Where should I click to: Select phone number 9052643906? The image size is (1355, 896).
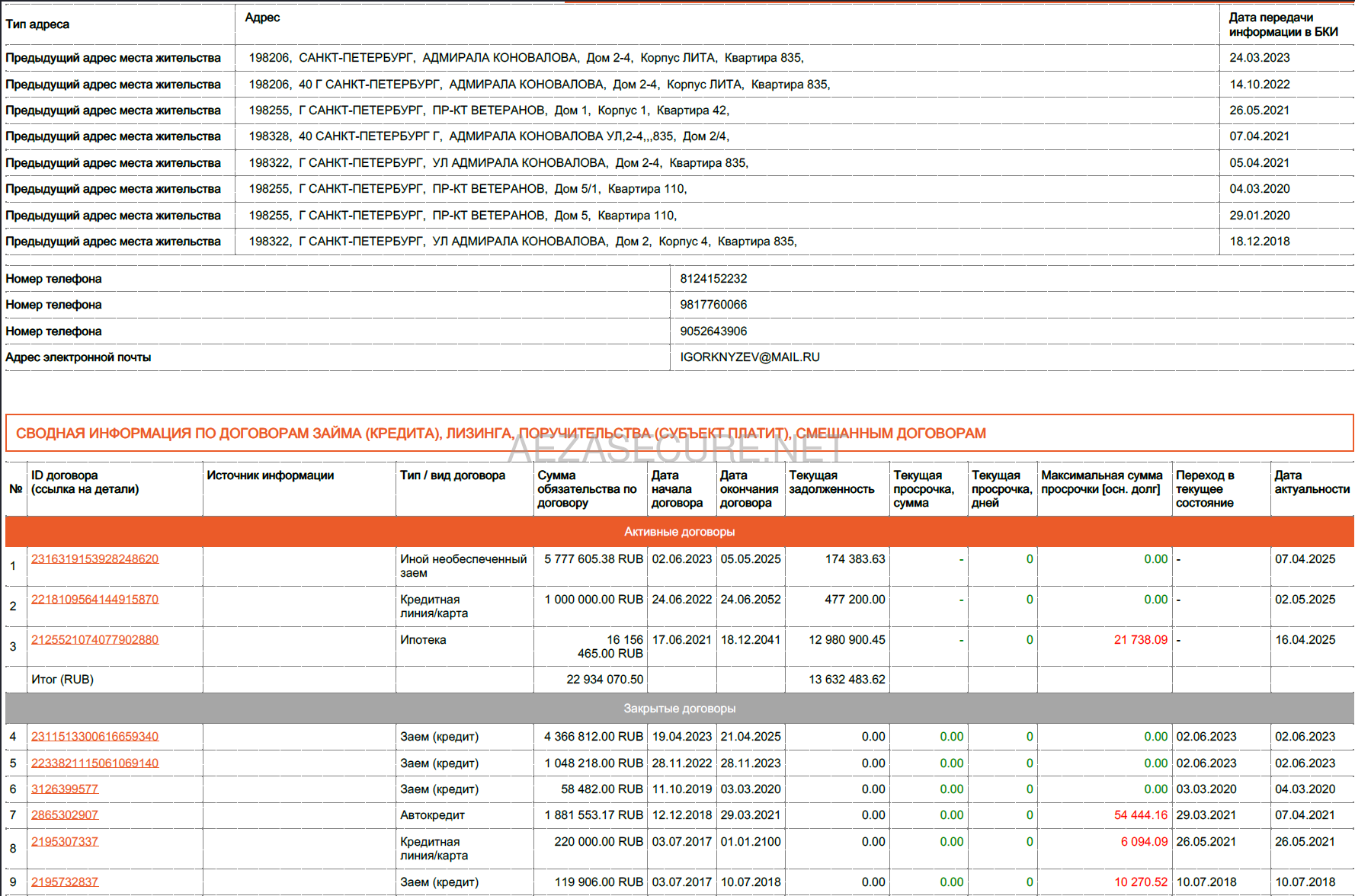click(713, 331)
